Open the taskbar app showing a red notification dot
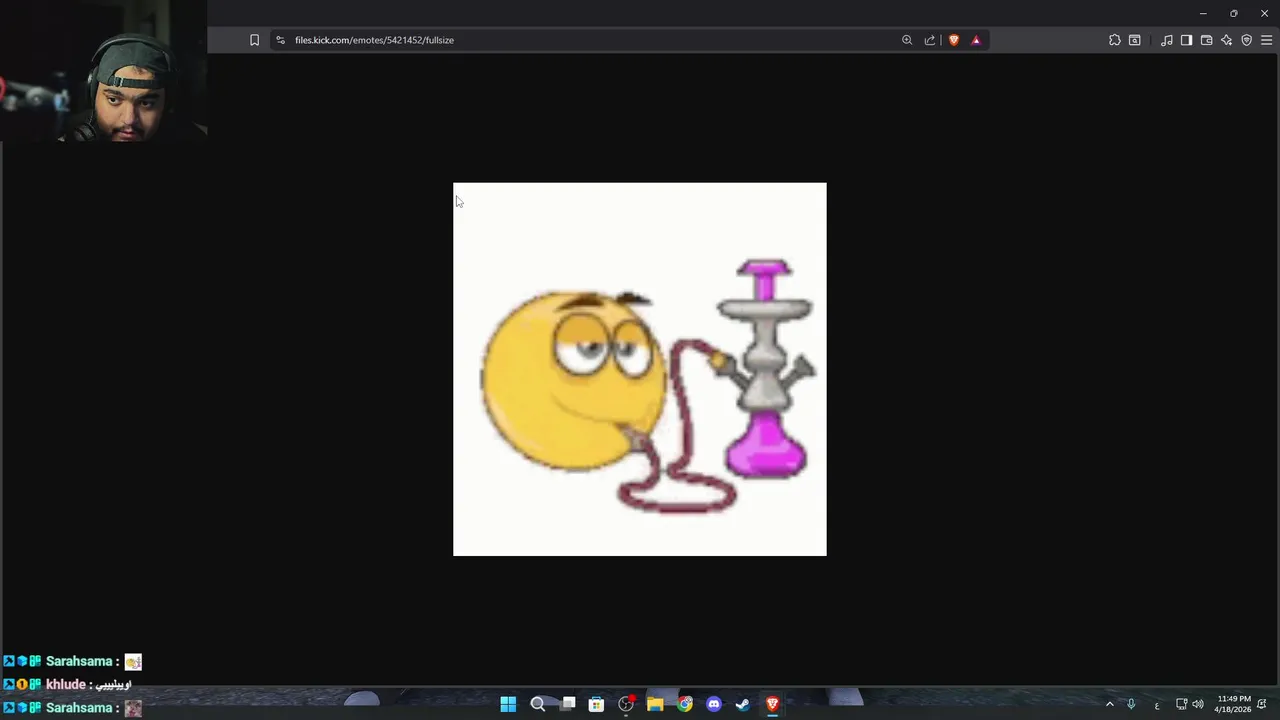The height and width of the screenshot is (720, 1280). 626,704
